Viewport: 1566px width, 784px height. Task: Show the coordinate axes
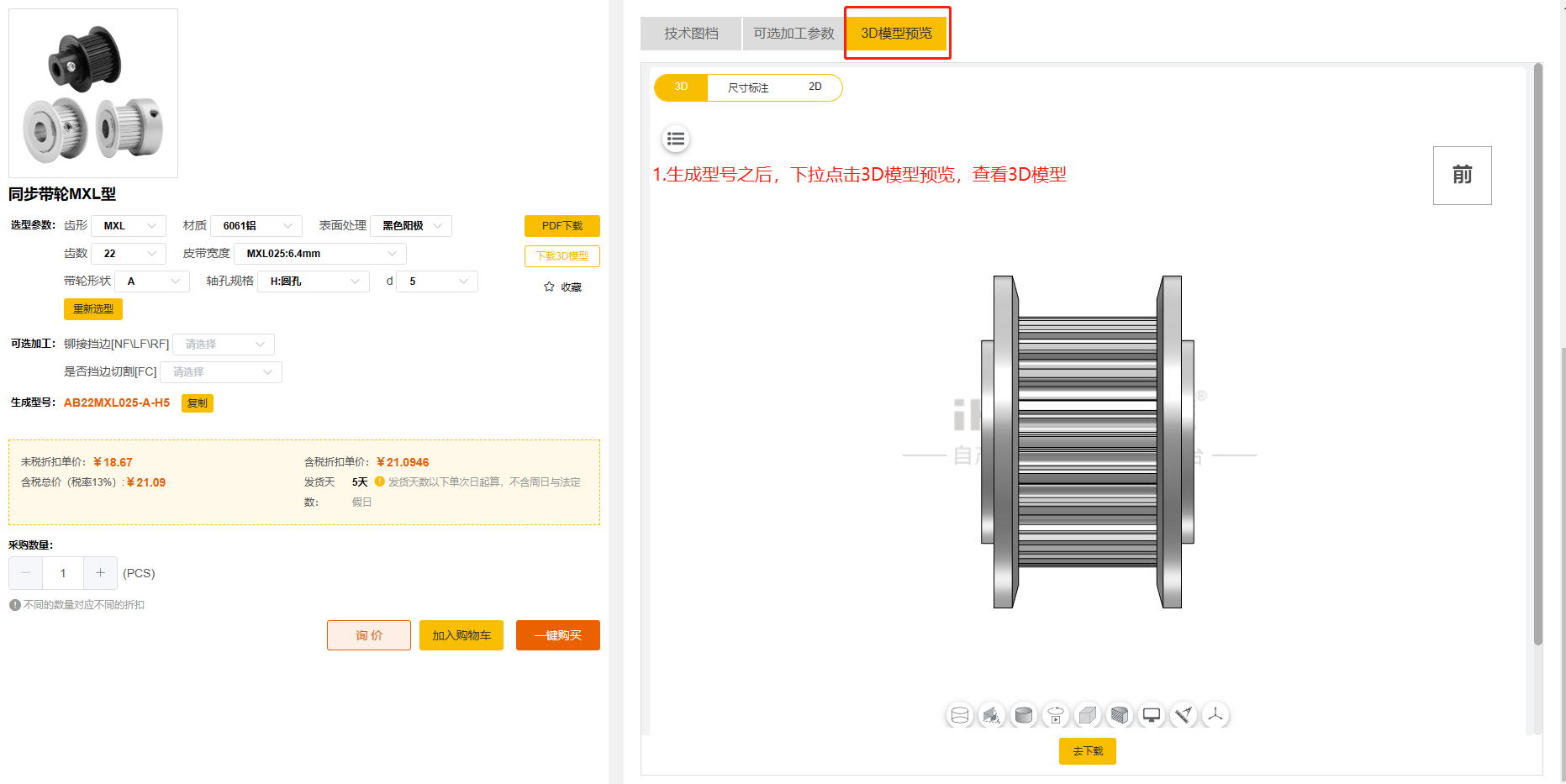pyautogui.click(x=1215, y=715)
